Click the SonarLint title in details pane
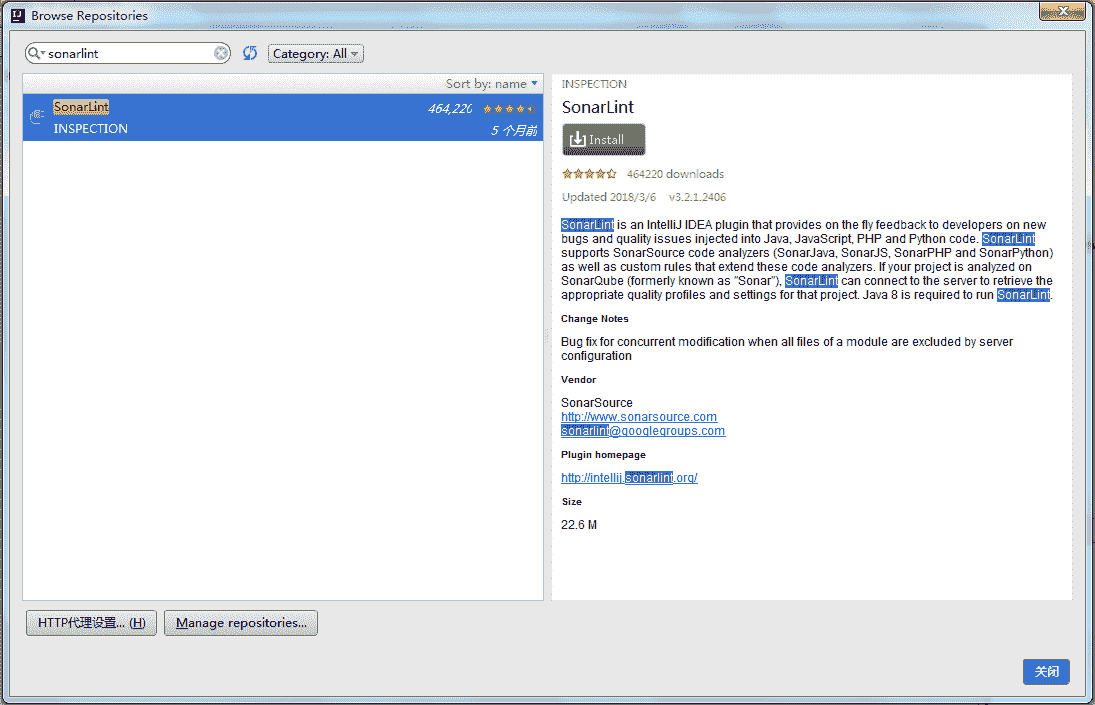Screen dimensions: 1095x705 point(598,107)
